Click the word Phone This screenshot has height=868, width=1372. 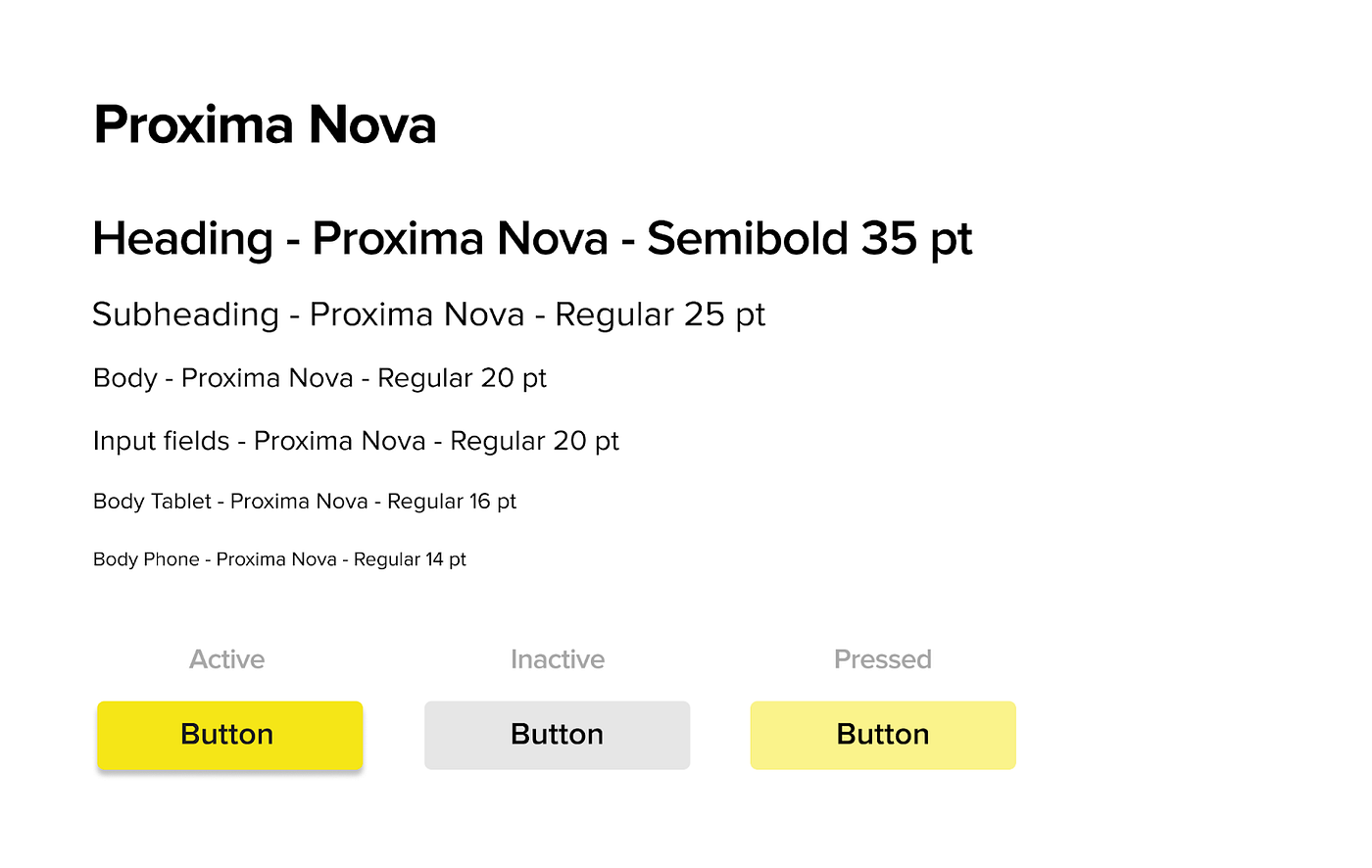(171, 559)
